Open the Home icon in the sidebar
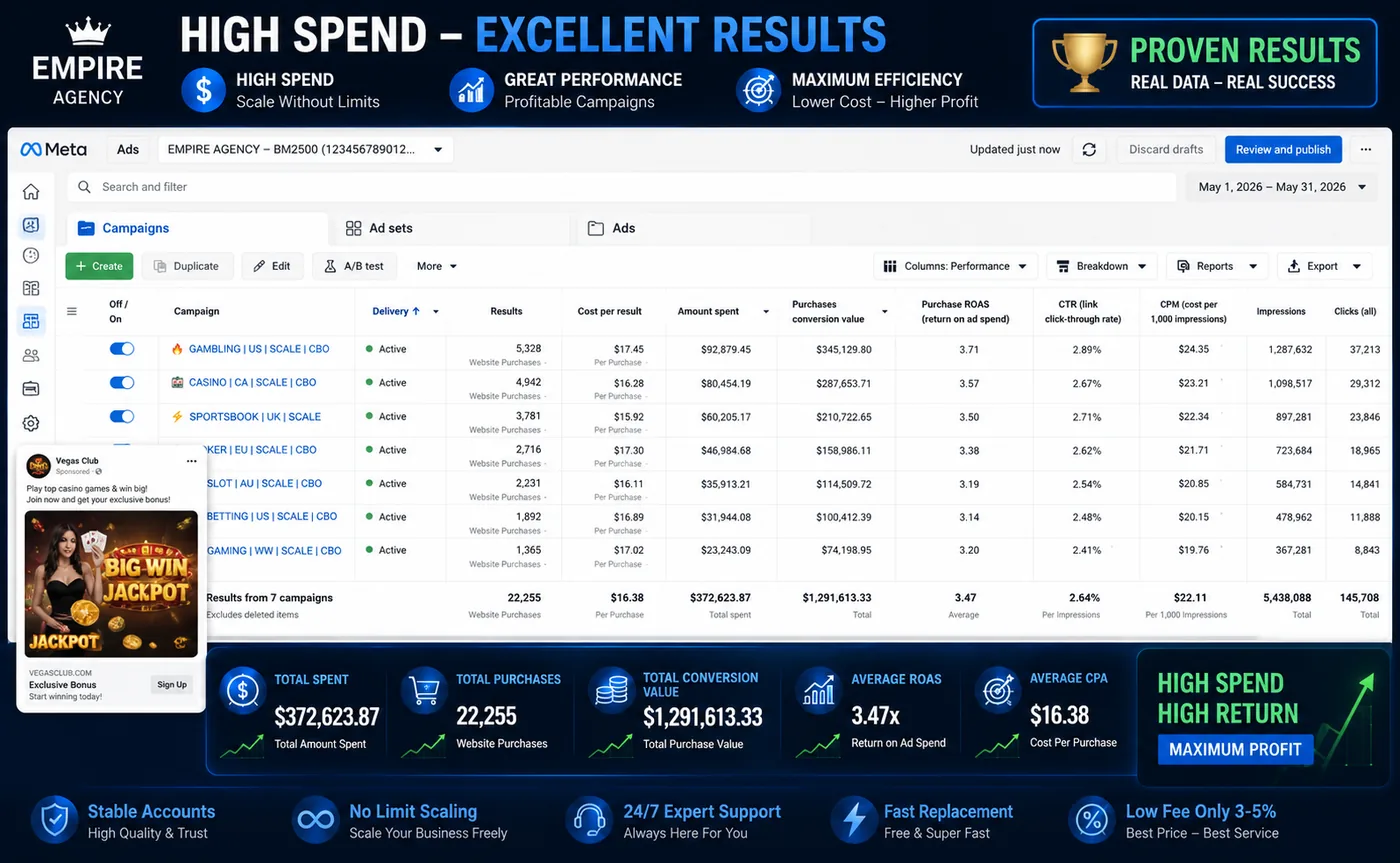This screenshot has width=1400, height=863. [x=31, y=192]
